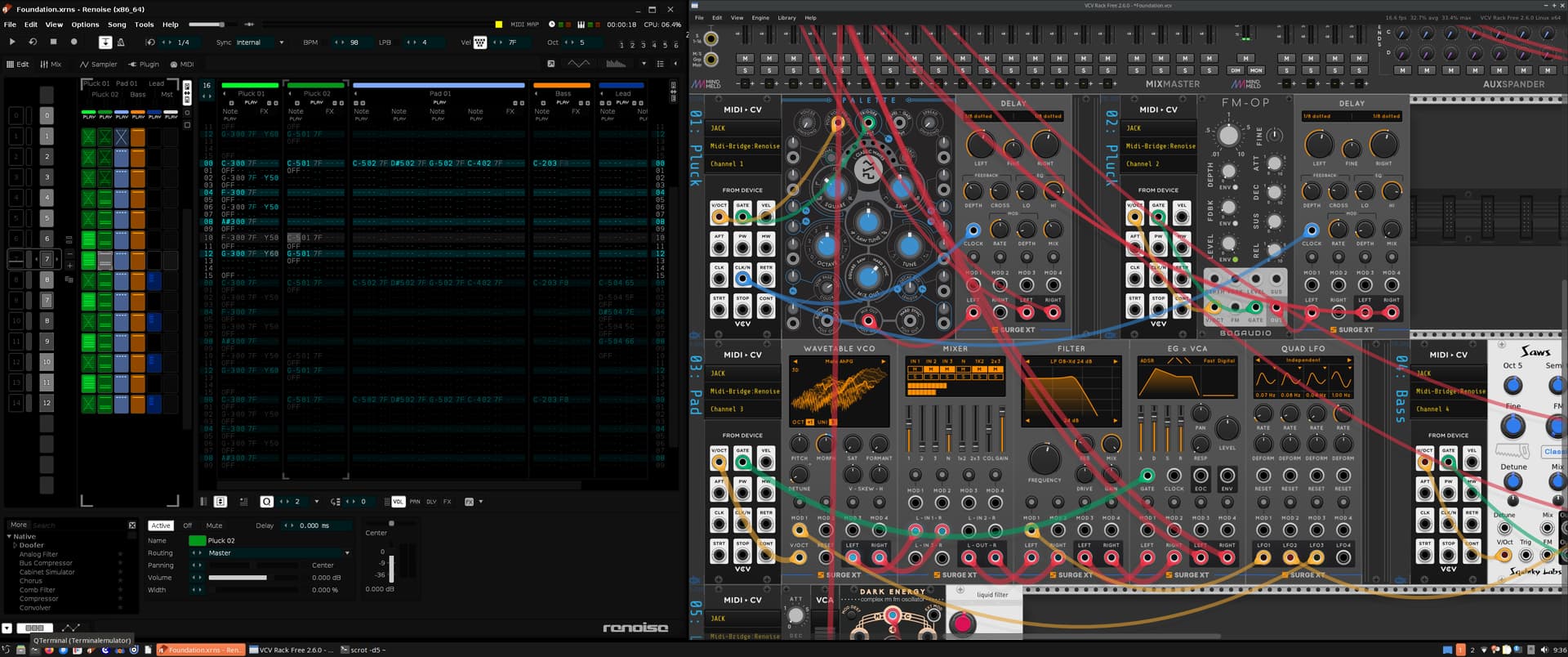Switch to the Mix tab
The width and height of the screenshot is (1568, 657).
coord(51,64)
